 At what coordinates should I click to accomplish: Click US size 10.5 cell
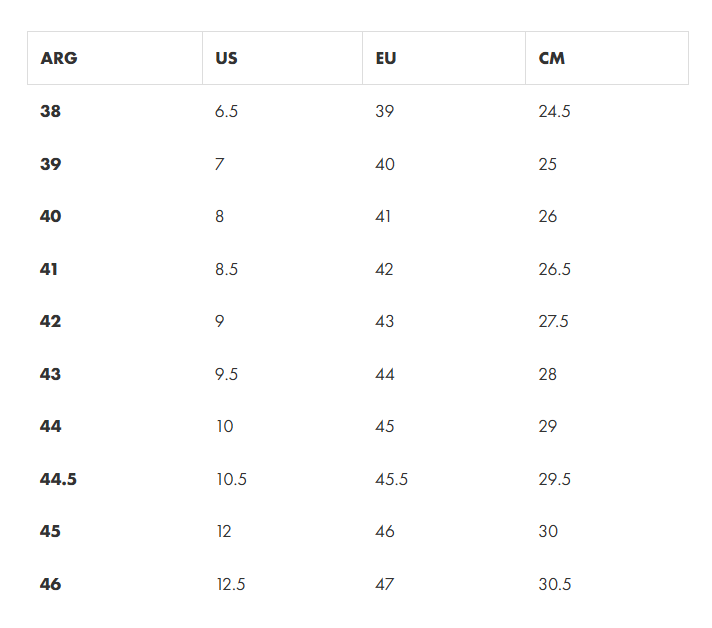click(232, 479)
